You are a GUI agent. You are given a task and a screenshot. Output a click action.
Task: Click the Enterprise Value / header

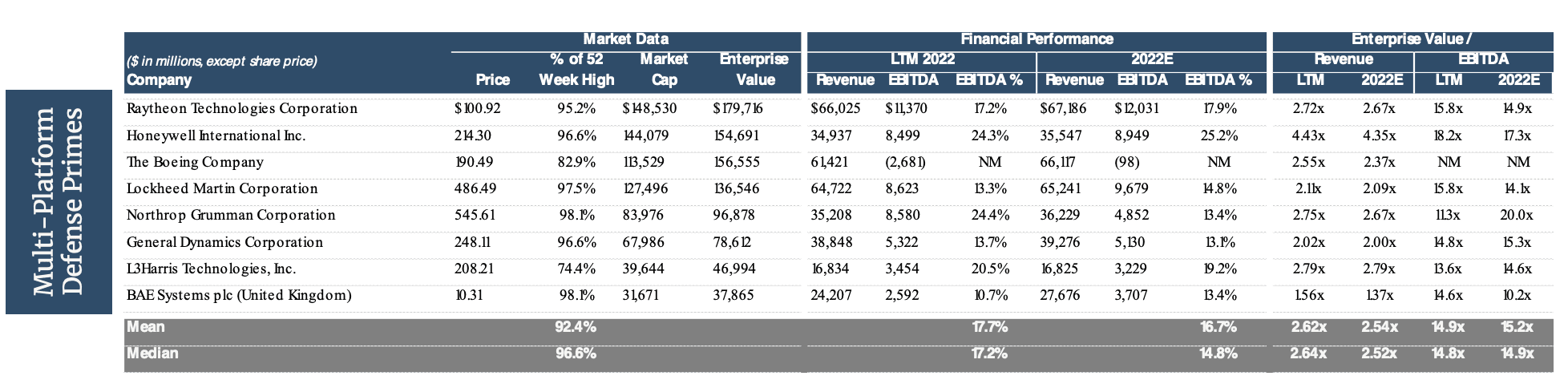[x=1412, y=39]
